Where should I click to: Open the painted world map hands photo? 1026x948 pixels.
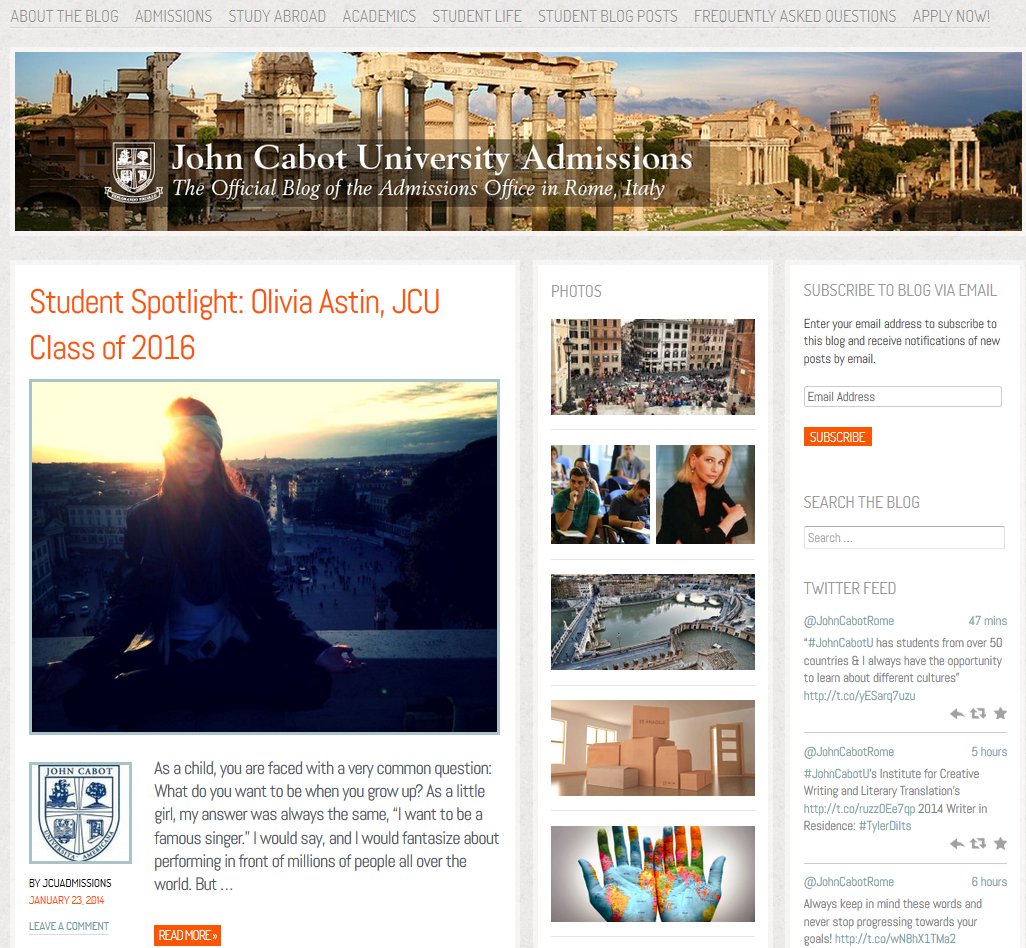point(652,874)
